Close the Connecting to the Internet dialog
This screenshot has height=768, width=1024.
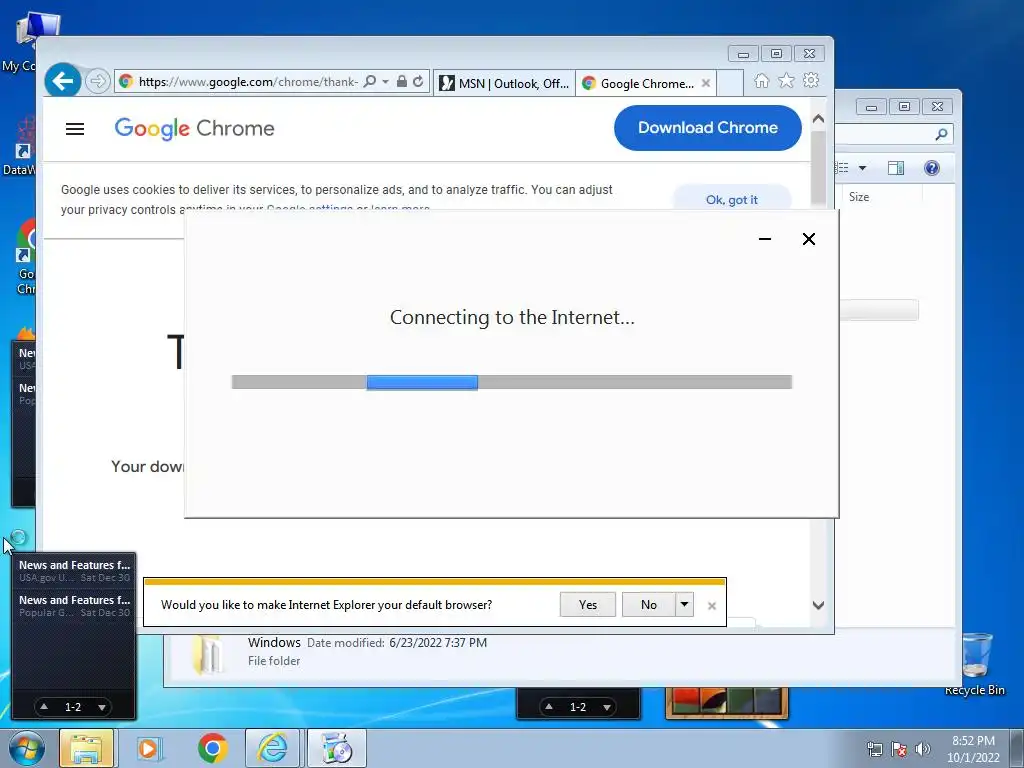coord(808,239)
